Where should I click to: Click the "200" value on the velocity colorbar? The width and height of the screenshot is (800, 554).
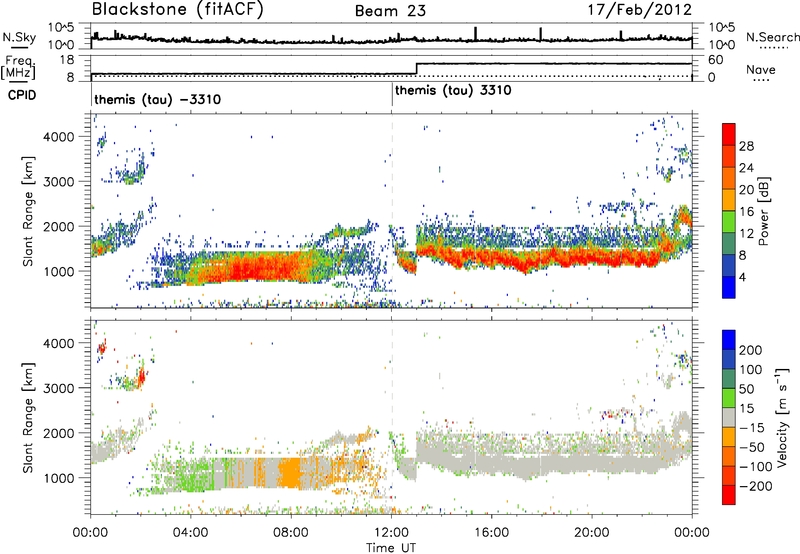(x=751, y=350)
